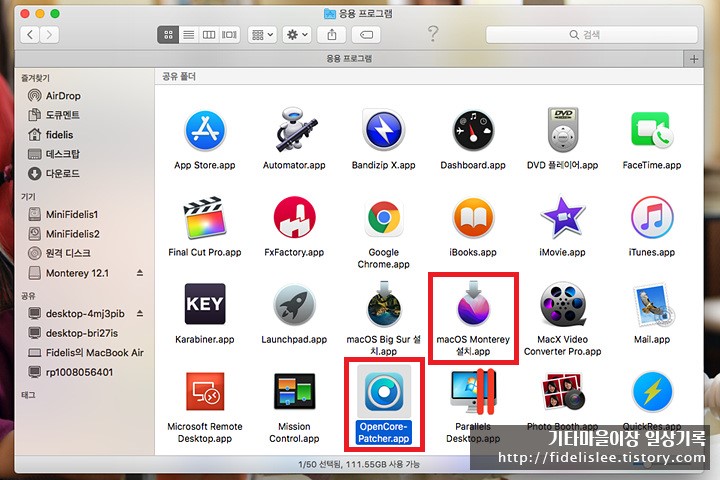
Task: Click the Photo Booth.app icon
Action: (x=563, y=391)
